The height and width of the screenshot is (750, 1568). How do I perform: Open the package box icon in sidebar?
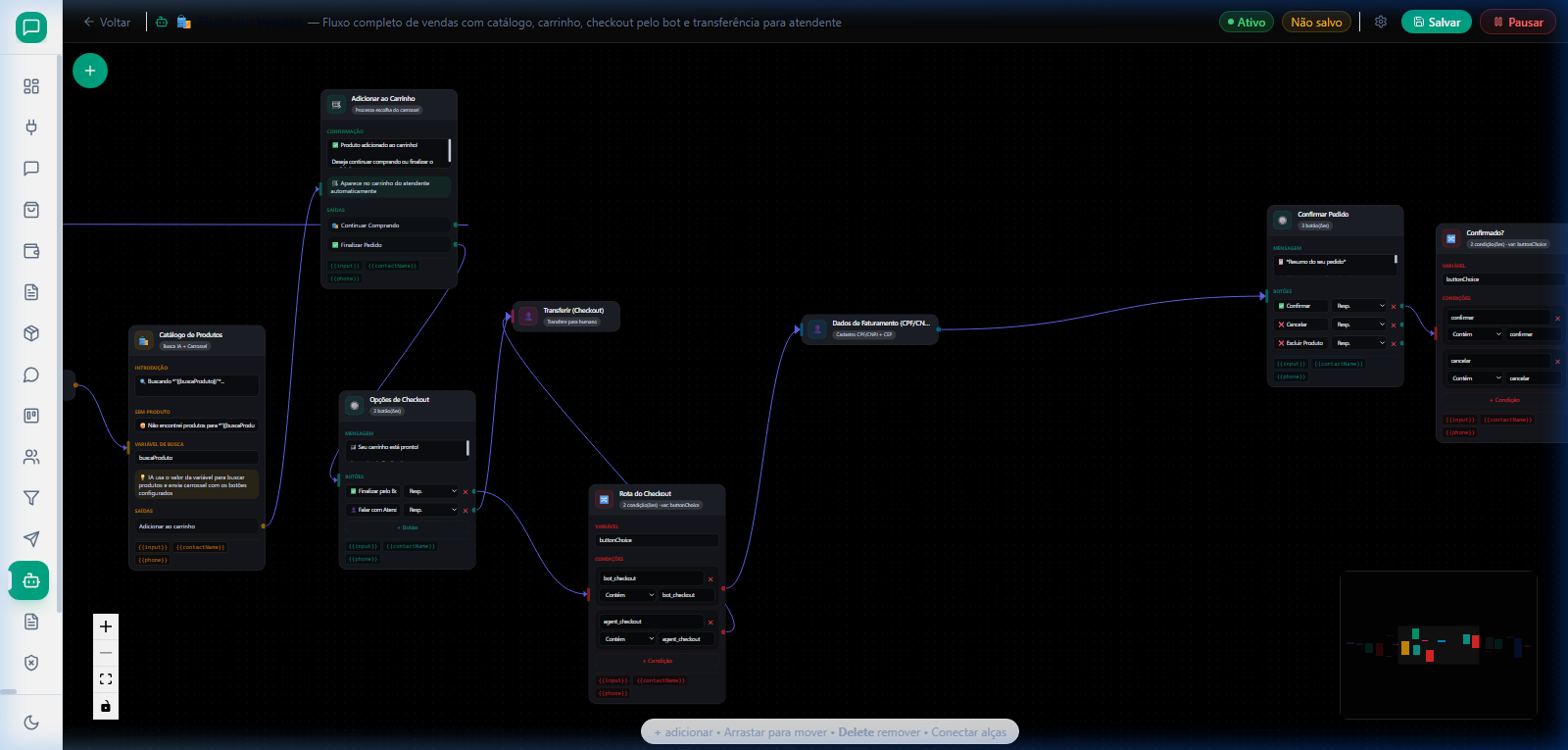point(31,333)
